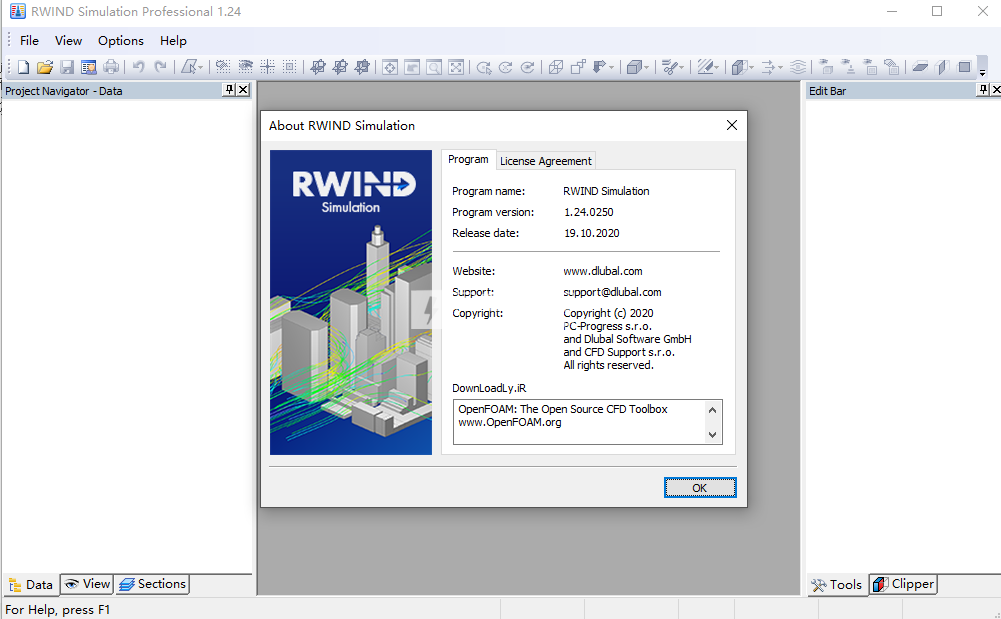Viewport: 1001px width, 619px height.
Task: Click OK in About RWIND Simulation dialog
Action: (x=700, y=488)
